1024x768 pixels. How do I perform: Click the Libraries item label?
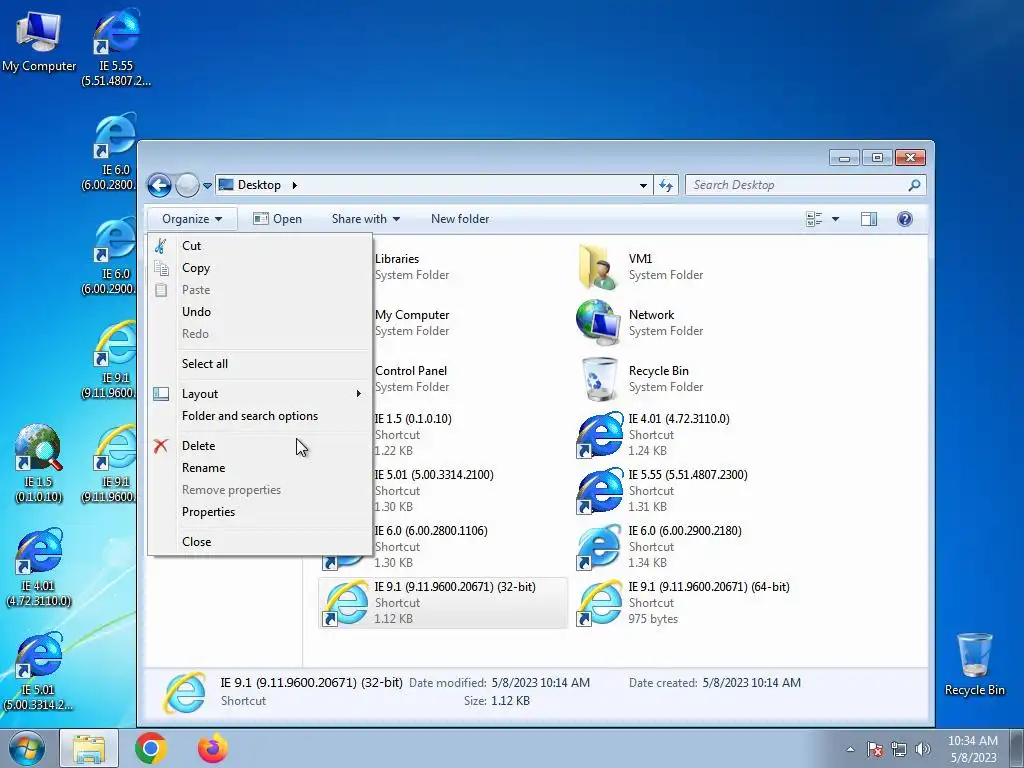[397, 259]
